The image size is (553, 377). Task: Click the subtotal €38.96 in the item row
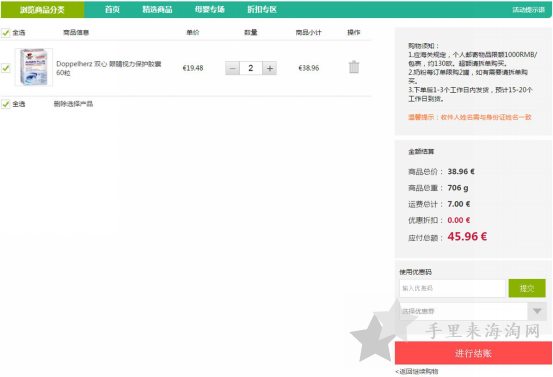(309, 68)
